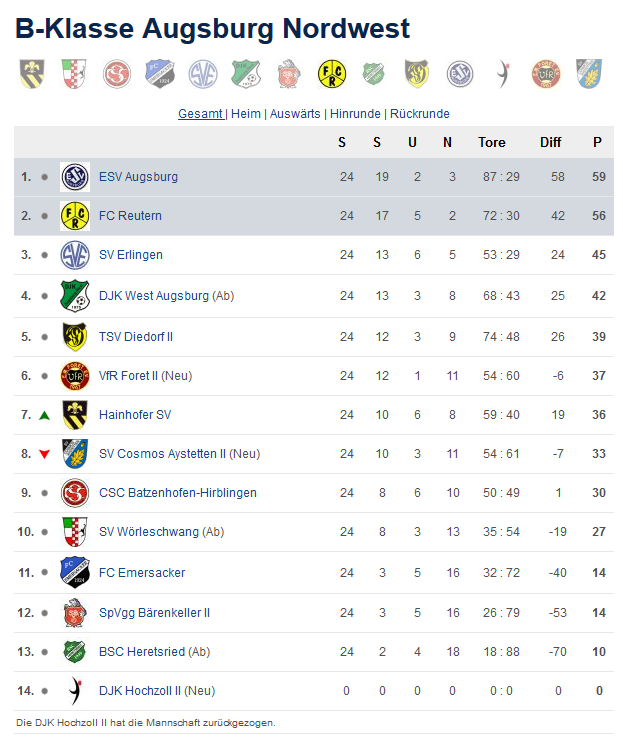Screen dimensions: 623x741
Task: Click the Hainhofer SV crest in logo strip
Action: pyautogui.click(x=32, y=74)
